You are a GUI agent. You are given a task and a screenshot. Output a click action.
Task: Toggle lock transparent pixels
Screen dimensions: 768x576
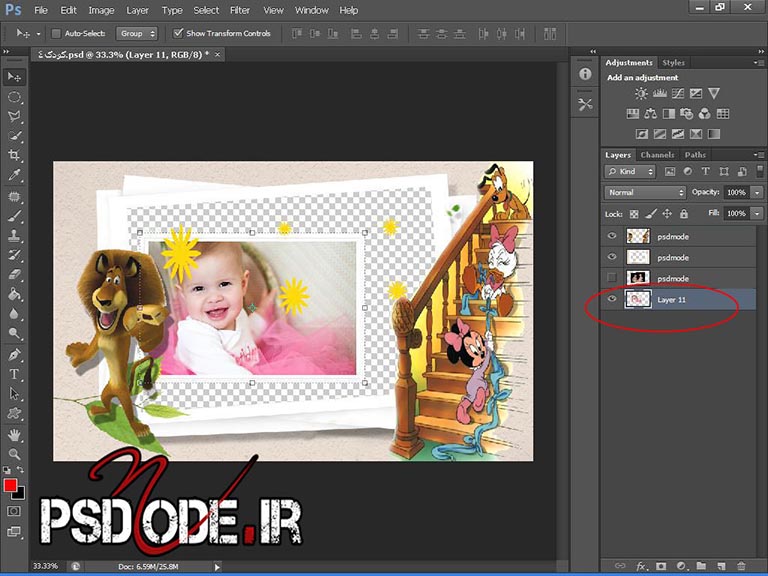click(x=634, y=214)
